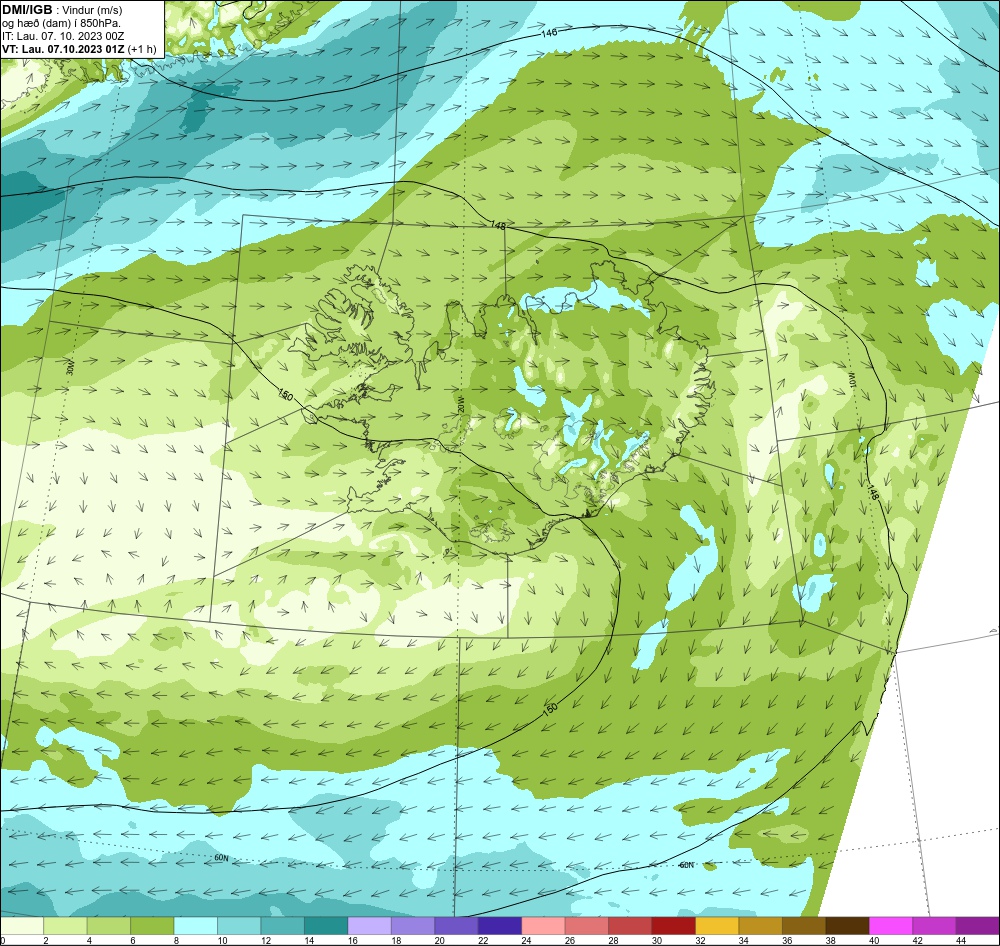Select the 40–42 m/s bright magenta legend swatch
Image resolution: width=1000 pixels, height=946 pixels.
click(890, 925)
